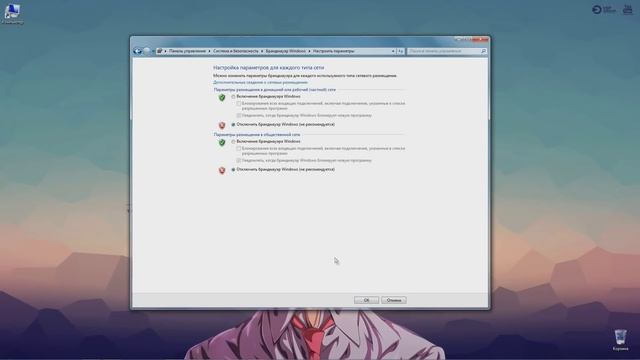Click the 'Отмена' cancel button
Screen dimensions: 640x360
(394, 300)
